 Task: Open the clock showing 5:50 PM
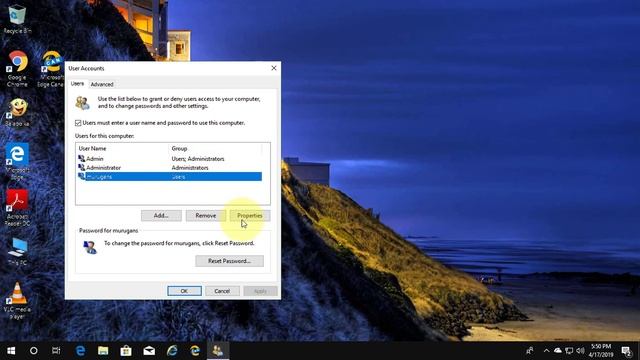point(601,351)
